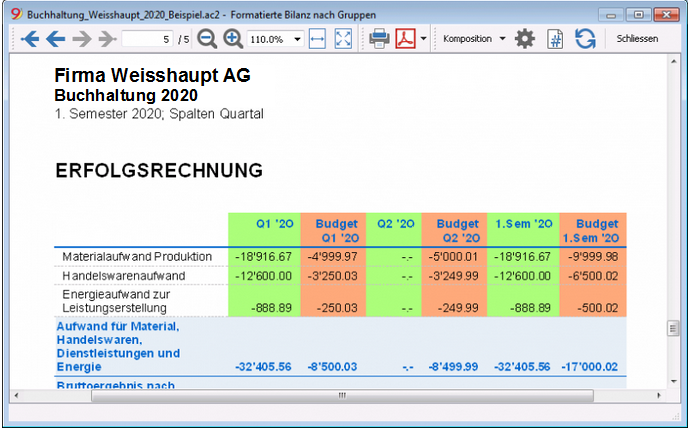Open page setup hash icon

pyautogui.click(x=555, y=39)
